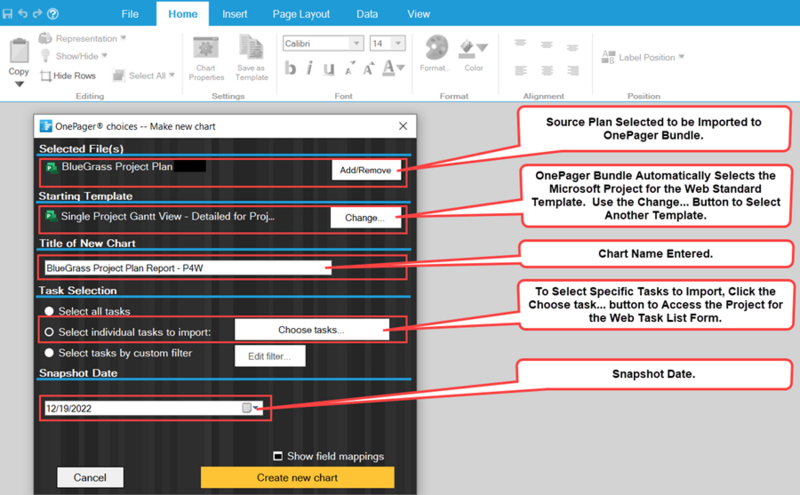The height and width of the screenshot is (495, 800).
Task: Switch to the View ribbon tab
Action: tap(418, 14)
